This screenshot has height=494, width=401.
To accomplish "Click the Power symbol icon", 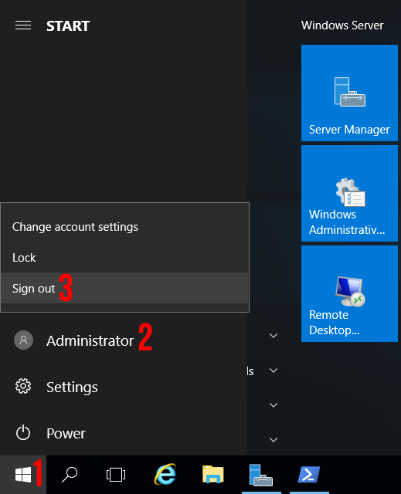I will click(23, 433).
